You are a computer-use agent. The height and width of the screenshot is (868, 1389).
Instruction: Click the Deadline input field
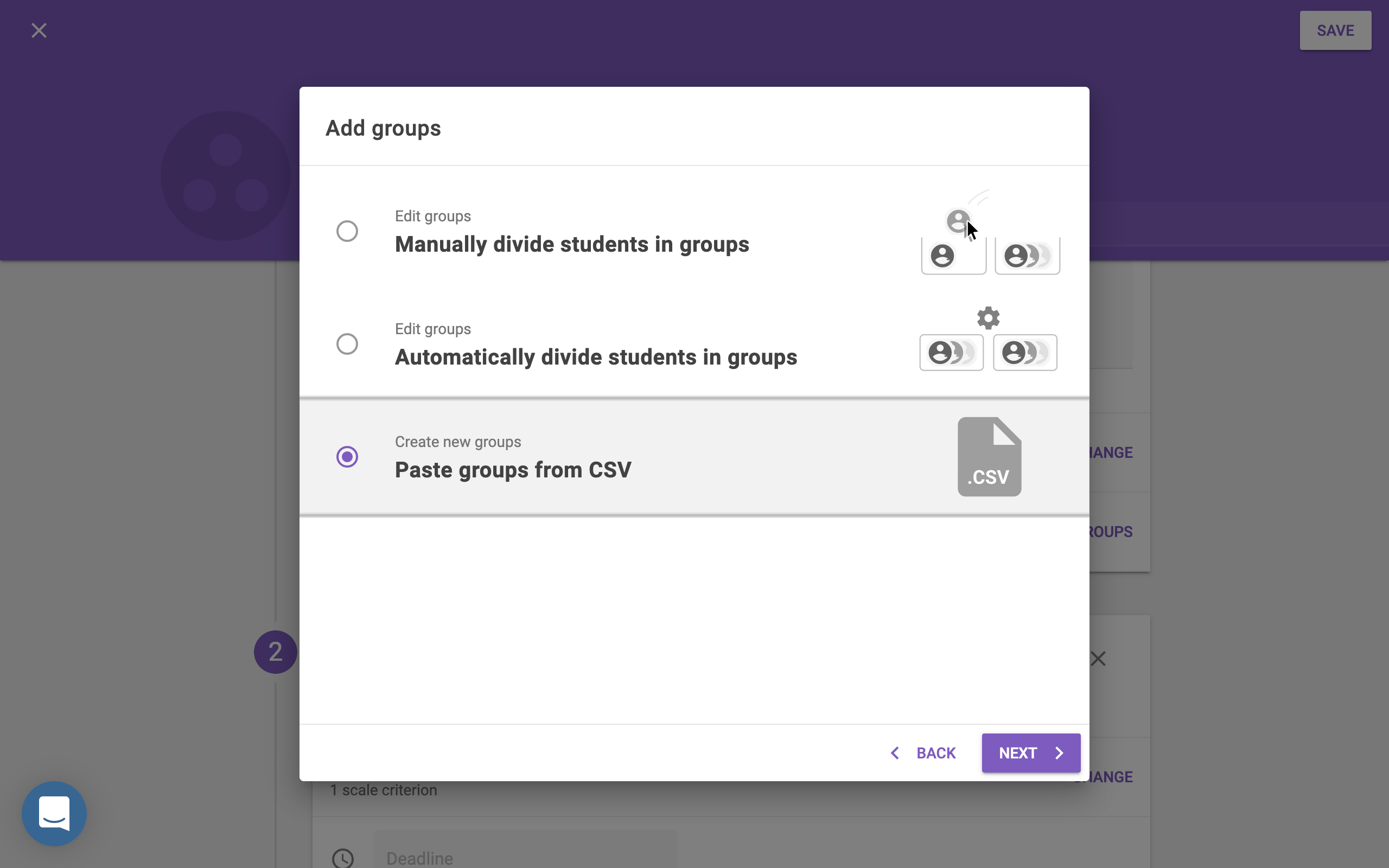point(525,858)
